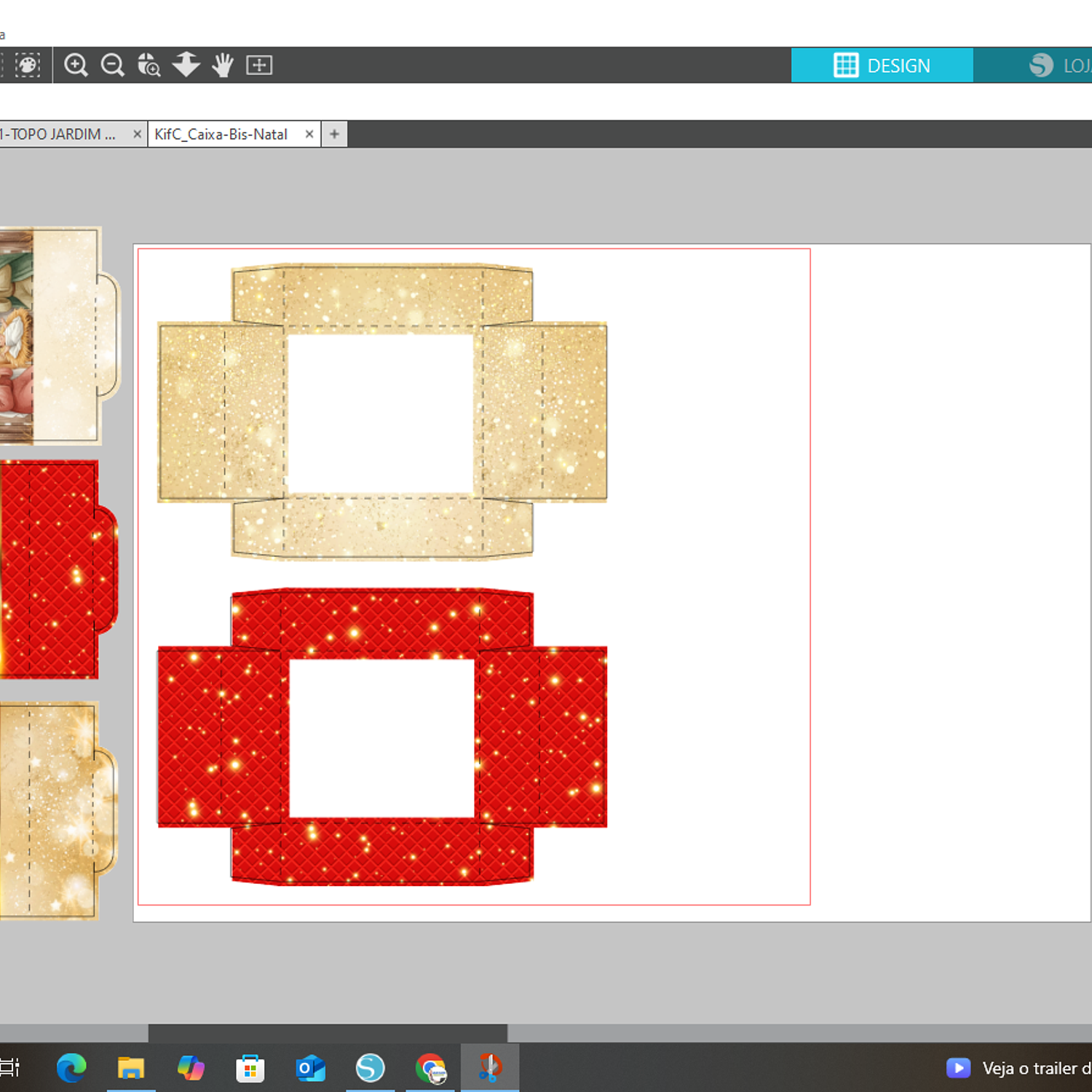1092x1092 pixels.
Task: Click the horizontal scrollbar thumb
Action: pos(328,1032)
